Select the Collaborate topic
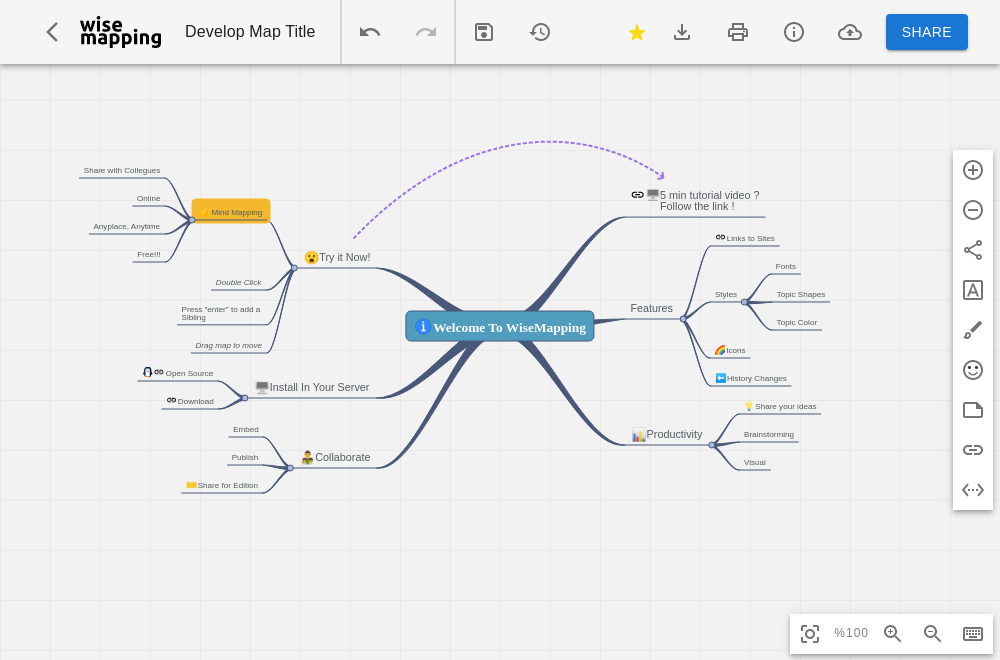This screenshot has width=1000, height=660. pos(335,457)
